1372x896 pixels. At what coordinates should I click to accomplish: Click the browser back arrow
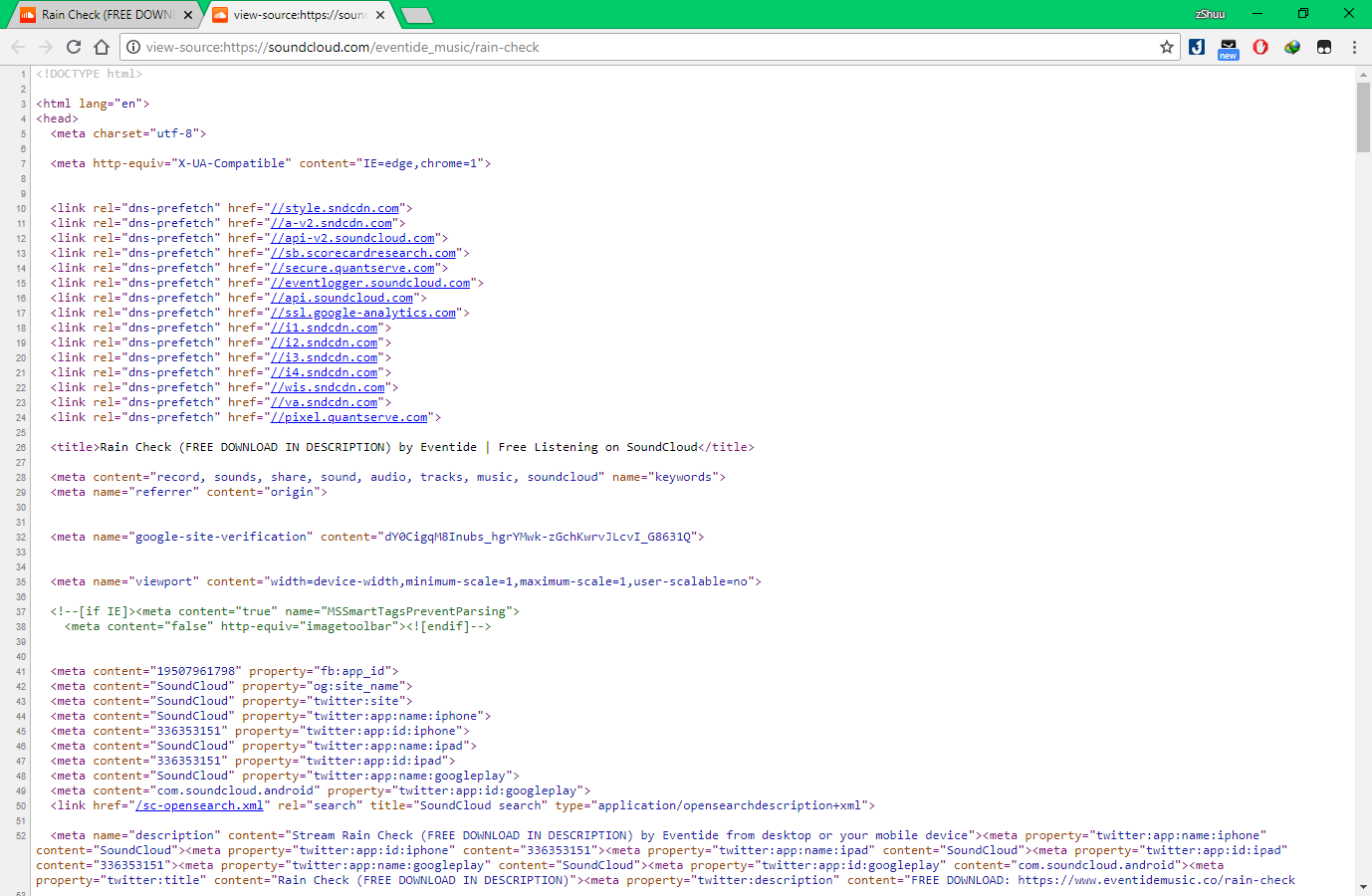18,47
